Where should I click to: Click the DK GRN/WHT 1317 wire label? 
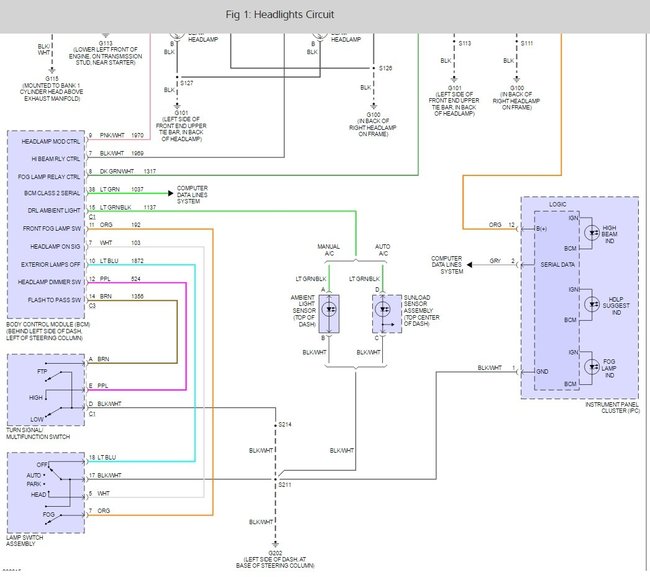[128, 171]
